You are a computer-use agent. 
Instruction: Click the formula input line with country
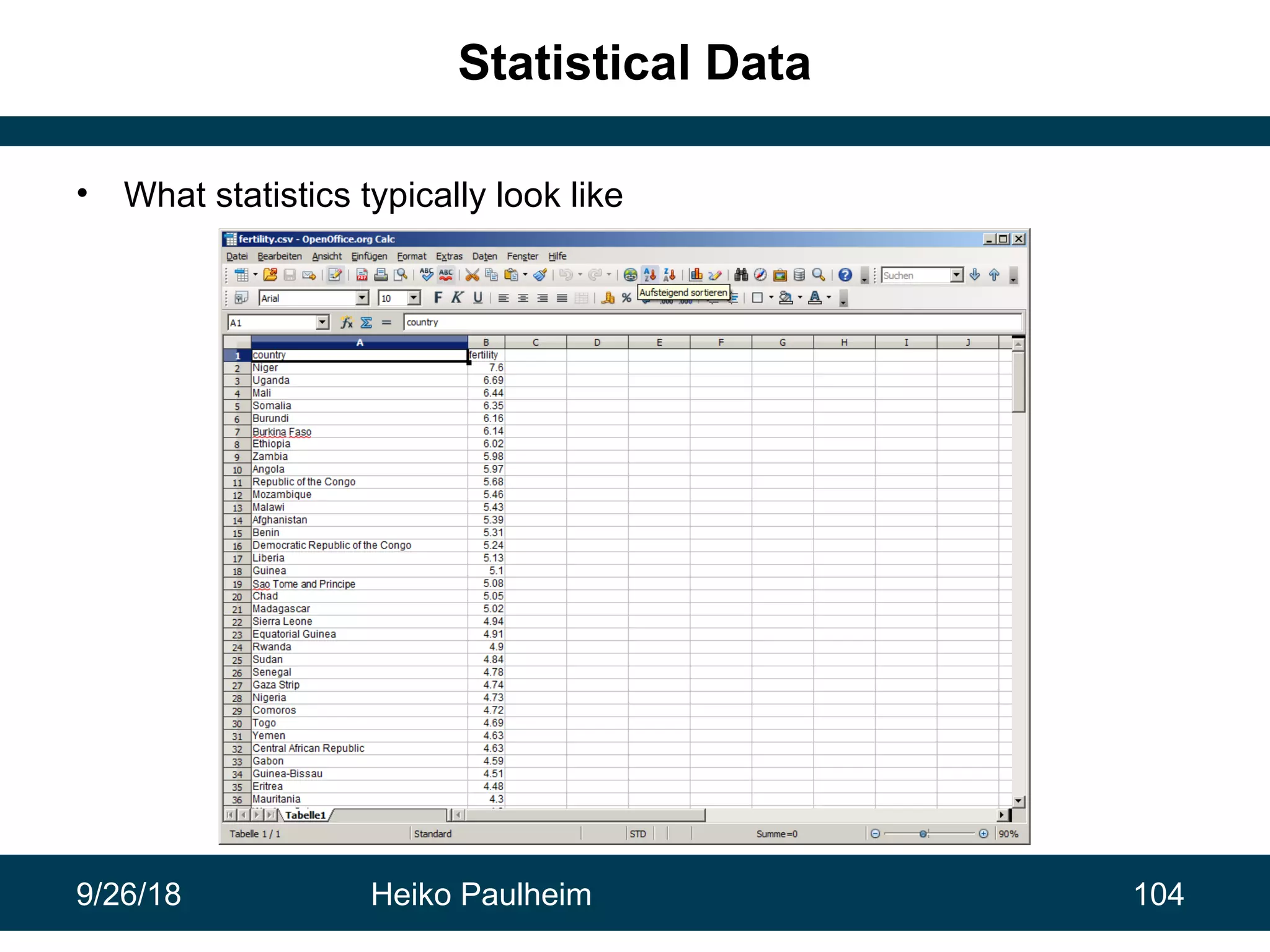coord(713,322)
